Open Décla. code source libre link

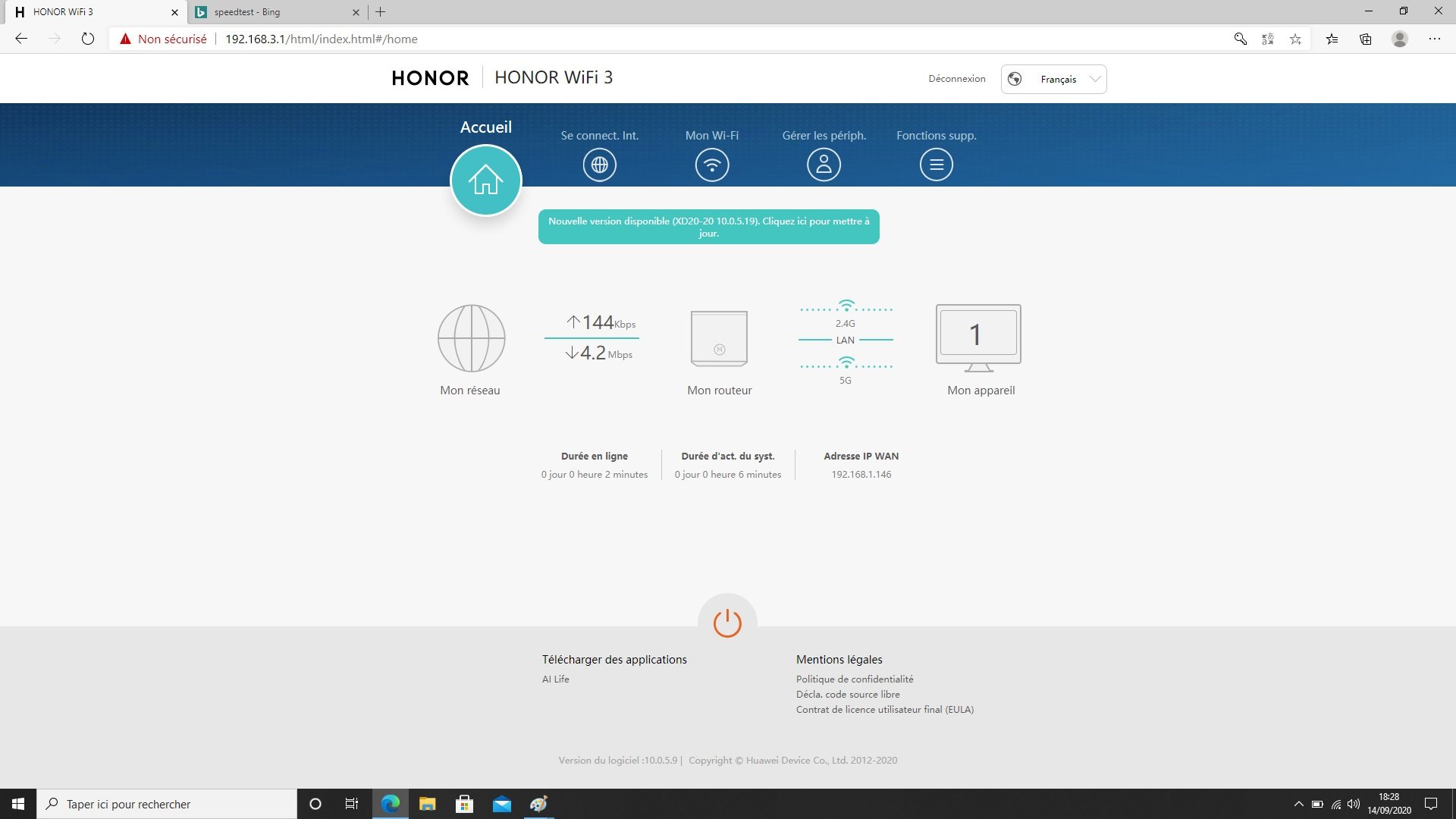pos(848,695)
